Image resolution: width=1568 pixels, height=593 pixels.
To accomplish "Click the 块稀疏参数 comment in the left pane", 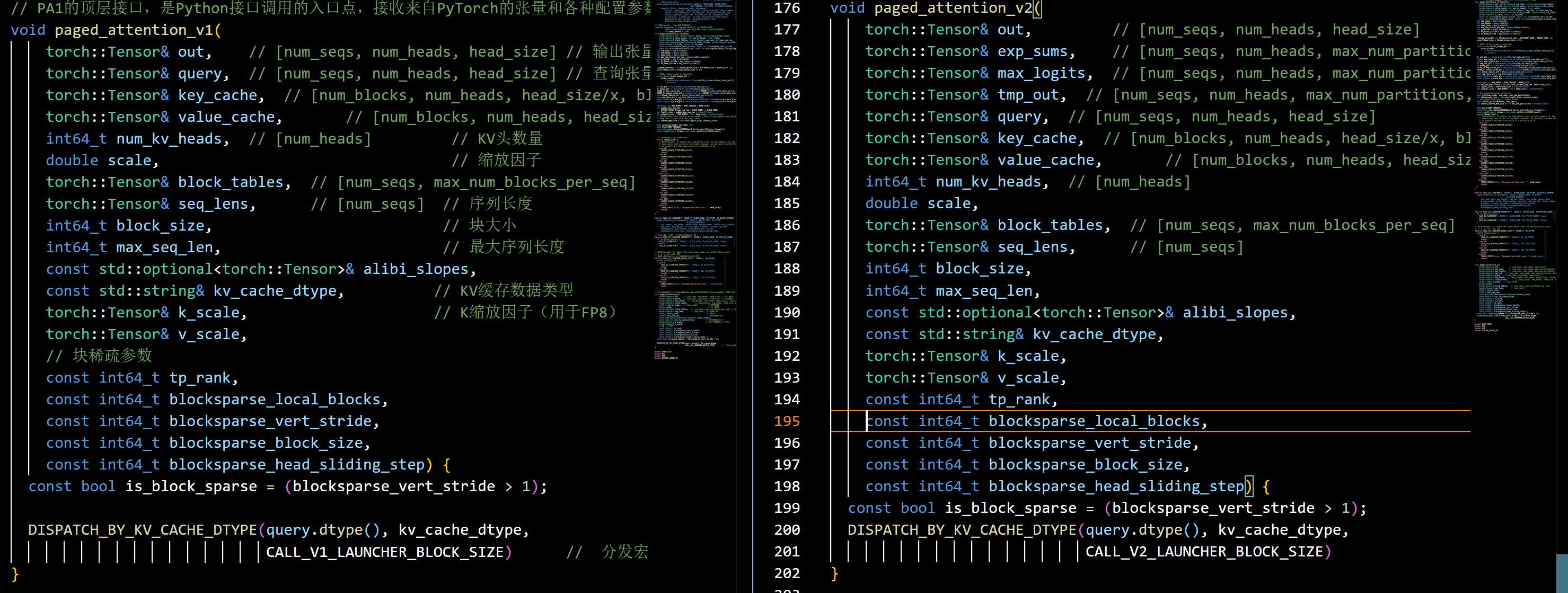I will pos(112,356).
